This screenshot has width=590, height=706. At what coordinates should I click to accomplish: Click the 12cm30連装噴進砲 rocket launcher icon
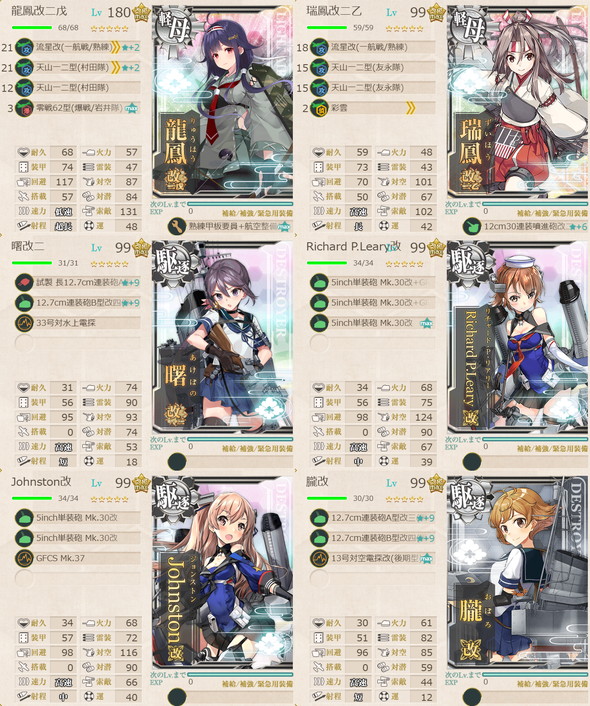pos(472,227)
